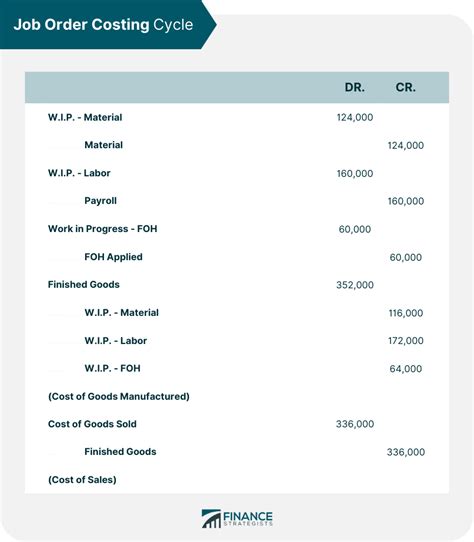Viewport: 474px width, 542px height.
Task: Click the DR. column header
Action: pyautogui.click(x=354, y=87)
